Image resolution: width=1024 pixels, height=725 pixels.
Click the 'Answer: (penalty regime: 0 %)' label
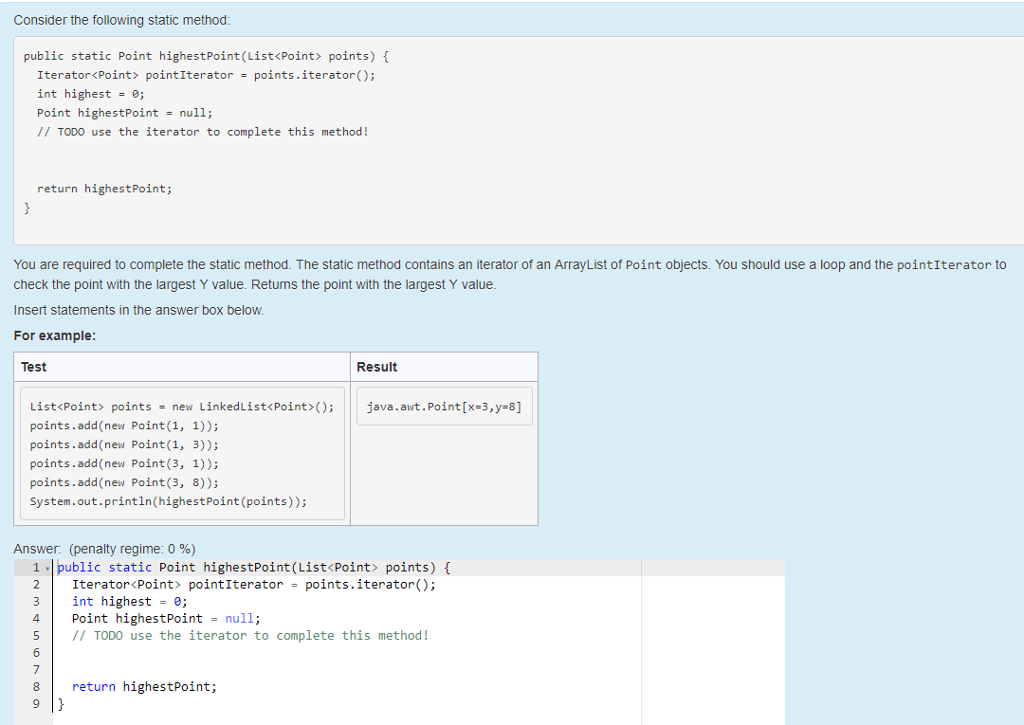105,549
